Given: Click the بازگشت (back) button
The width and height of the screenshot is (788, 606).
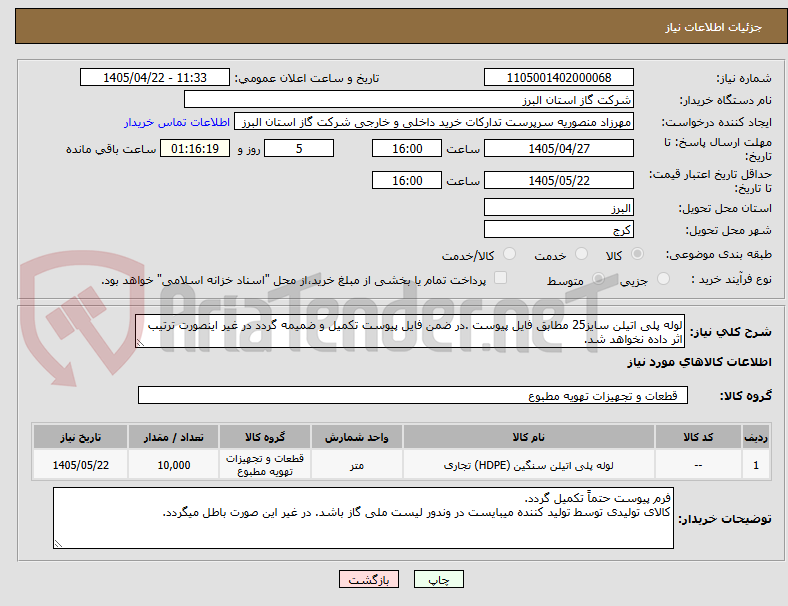Looking at the screenshot, I should click(x=369, y=579).
